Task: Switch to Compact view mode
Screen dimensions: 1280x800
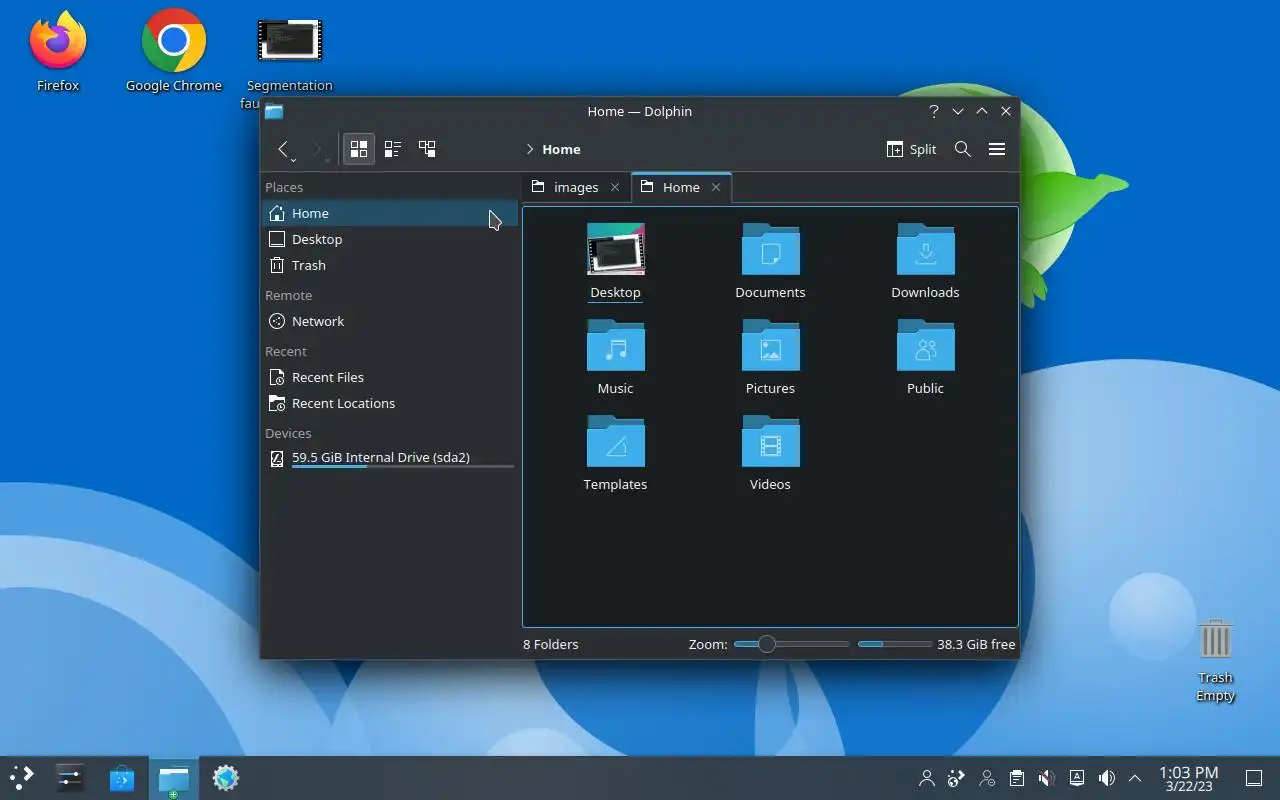Action: pyautogui.click(x=393, y=149)
